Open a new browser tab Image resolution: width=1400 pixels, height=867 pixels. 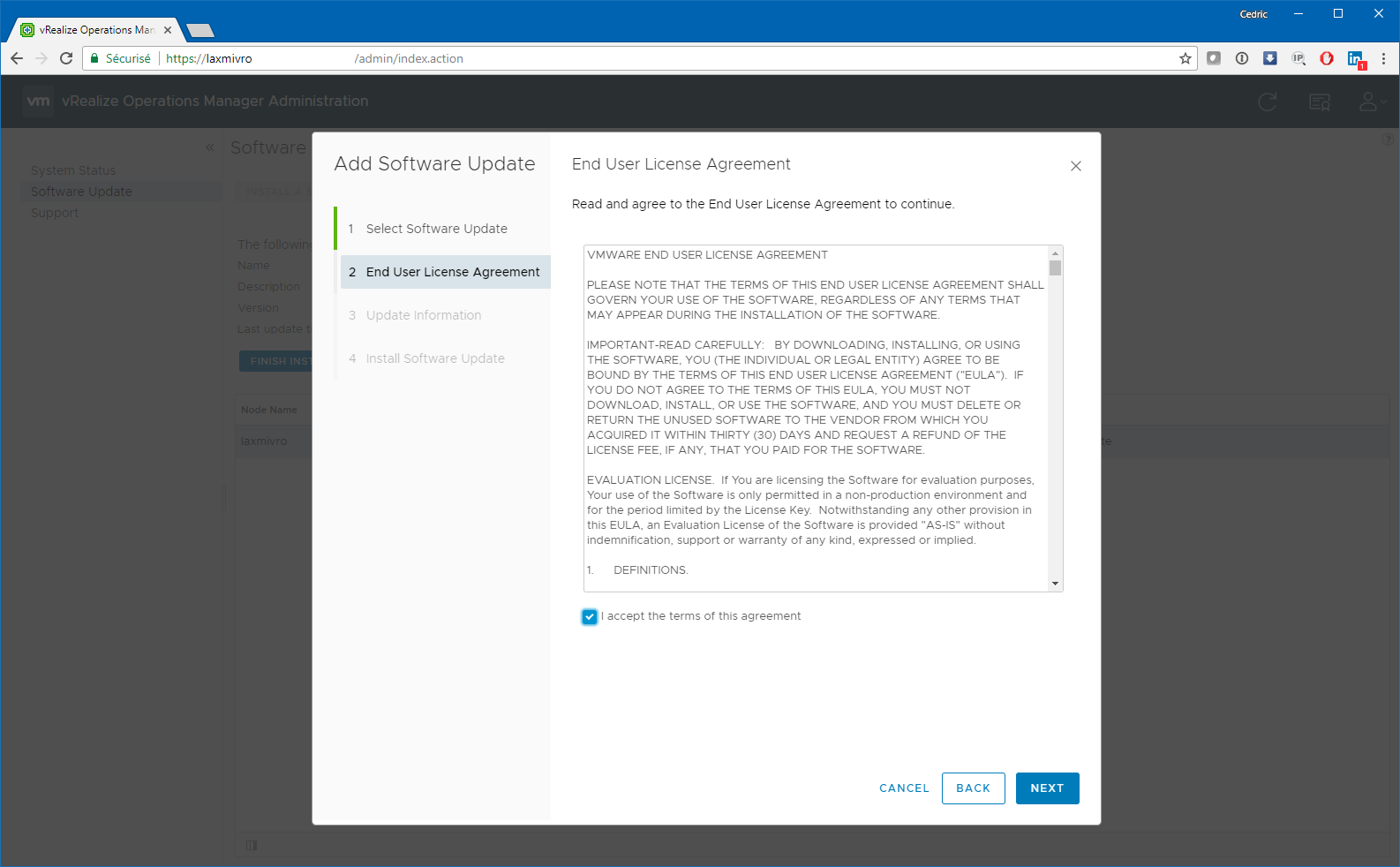pyautogui.click(x=200, y=30)
